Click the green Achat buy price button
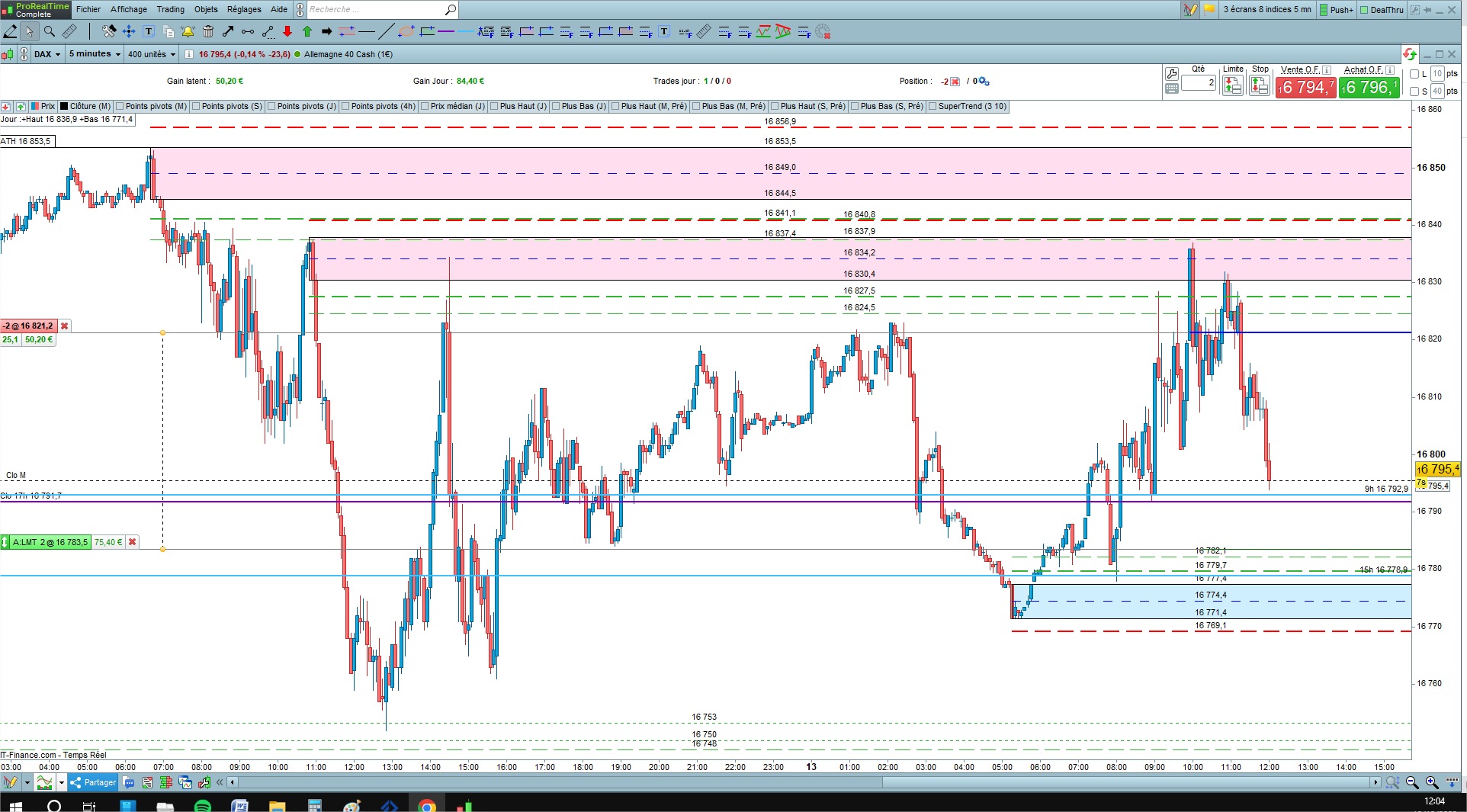The width and height of the screenshot is (1467, 812). click(1369, 87)
